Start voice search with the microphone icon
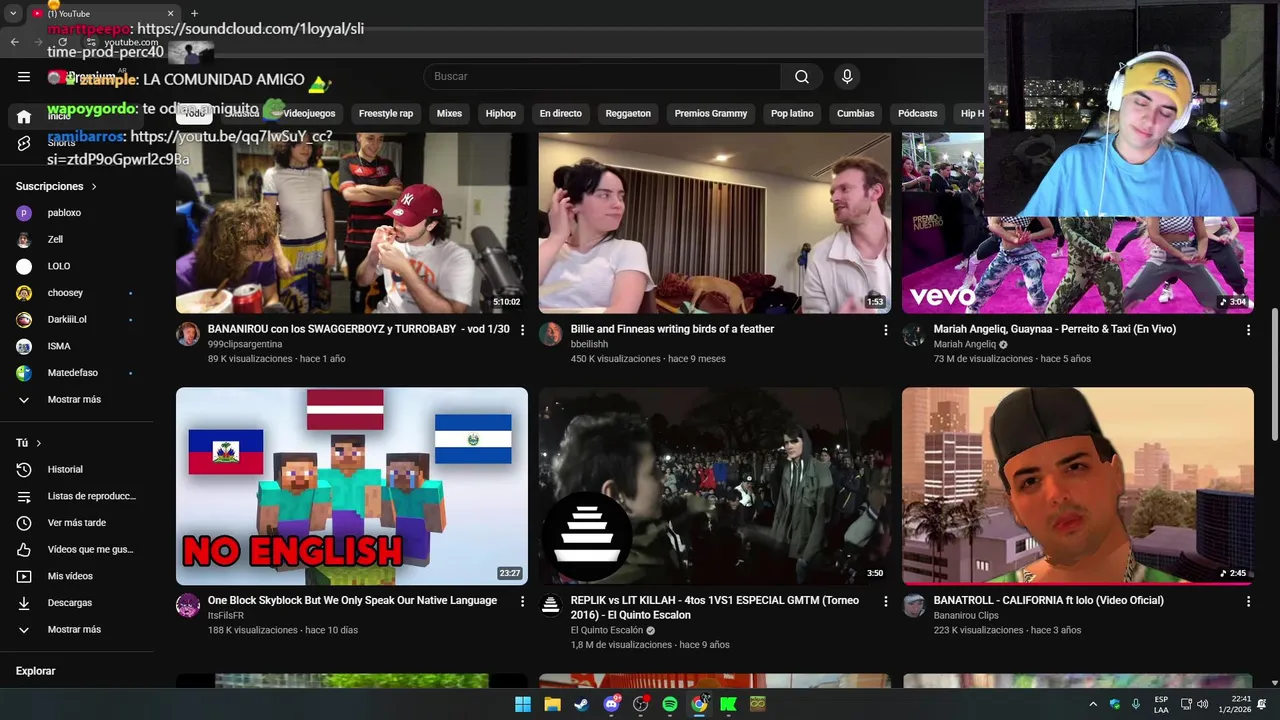 (847, 76)
